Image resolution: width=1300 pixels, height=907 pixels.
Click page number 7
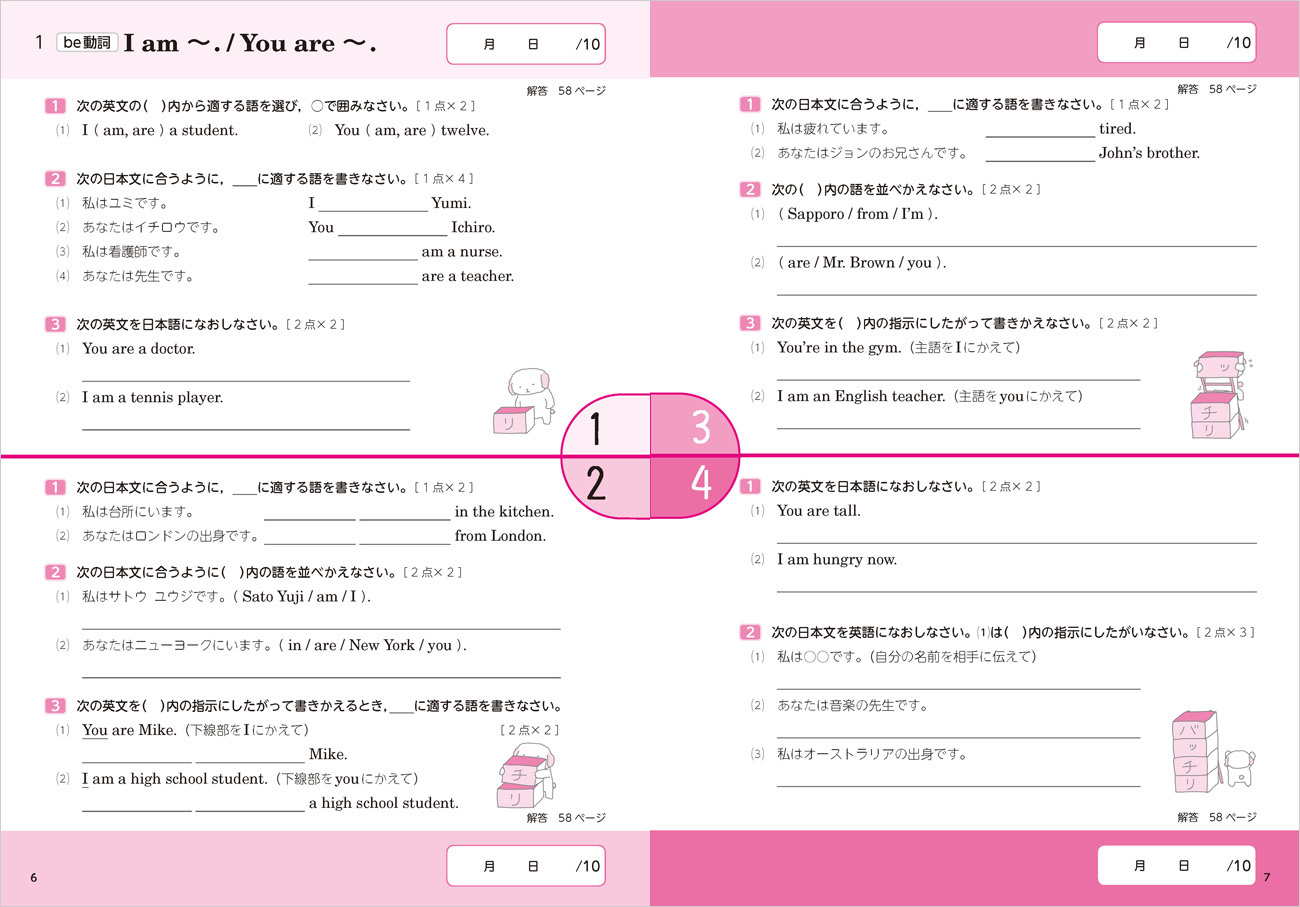tap(1265, 877)
